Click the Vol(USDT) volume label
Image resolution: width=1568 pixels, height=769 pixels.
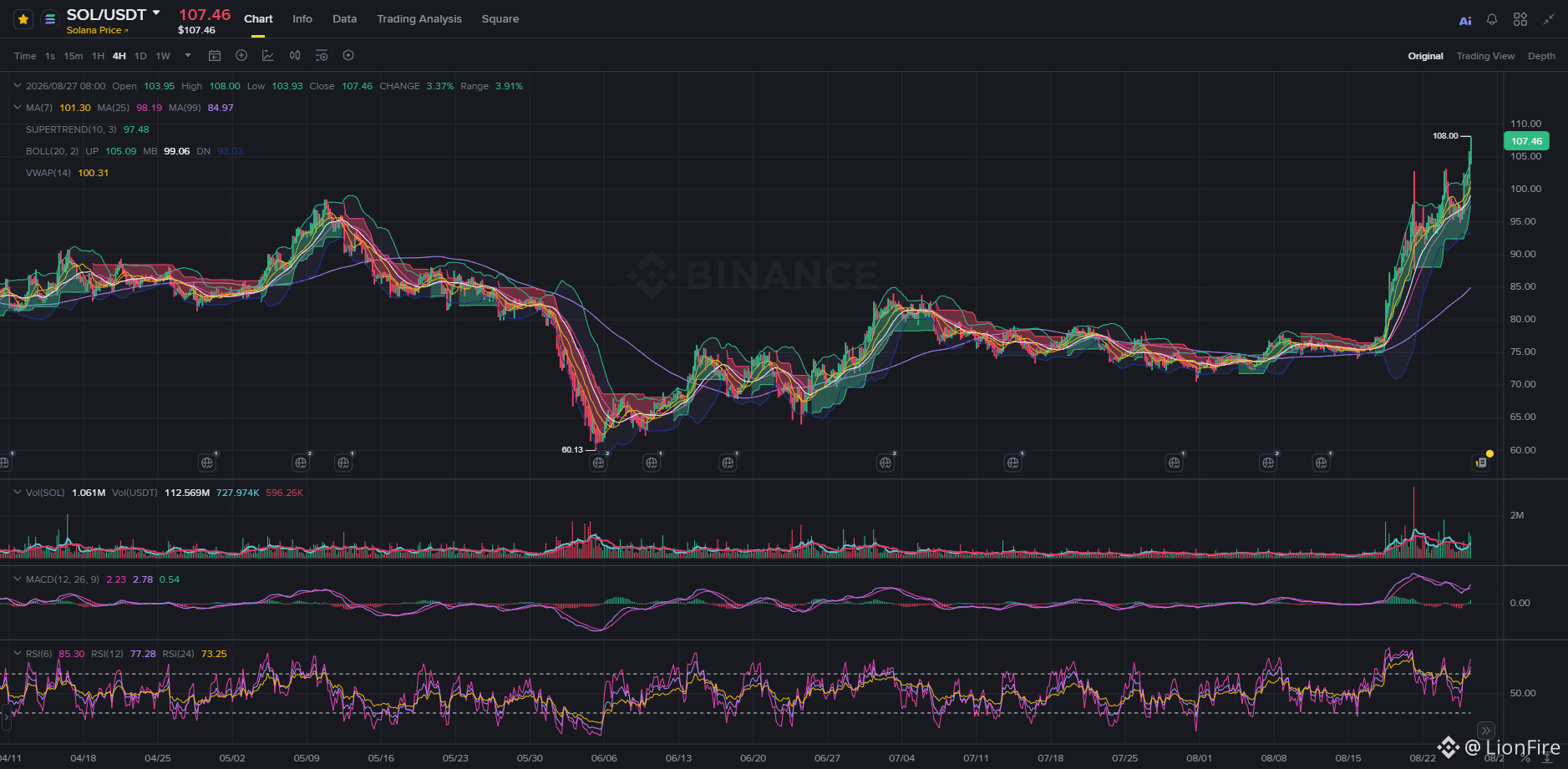[134, 493]
